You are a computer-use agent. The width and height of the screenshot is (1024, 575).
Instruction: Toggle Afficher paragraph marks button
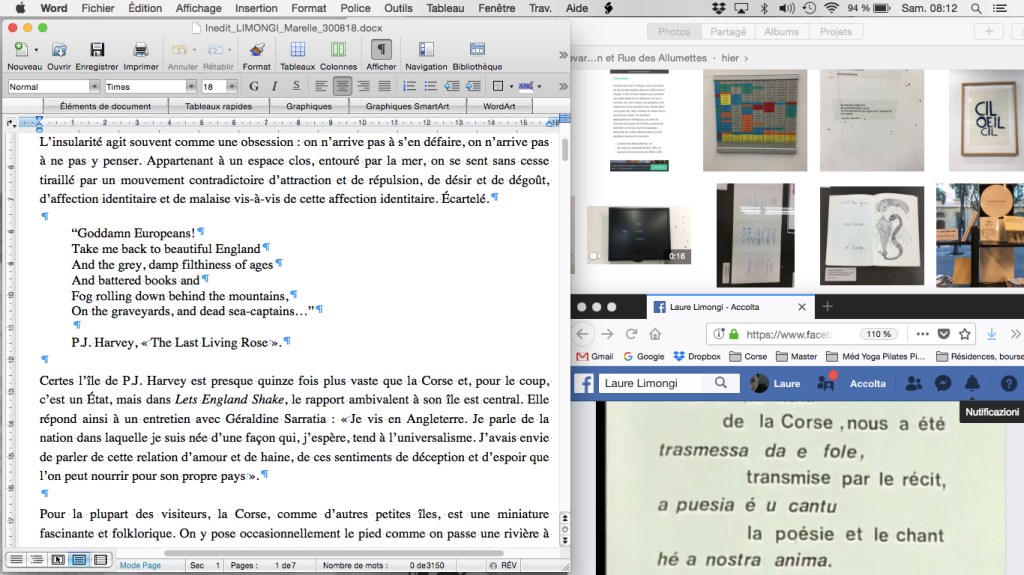point(381,50)
